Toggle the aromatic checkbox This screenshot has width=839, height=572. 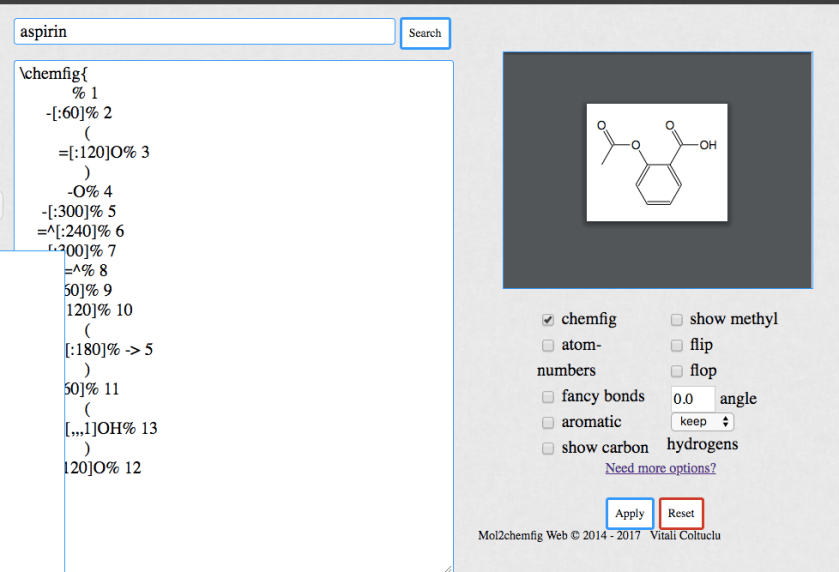(x=548, y=423)
